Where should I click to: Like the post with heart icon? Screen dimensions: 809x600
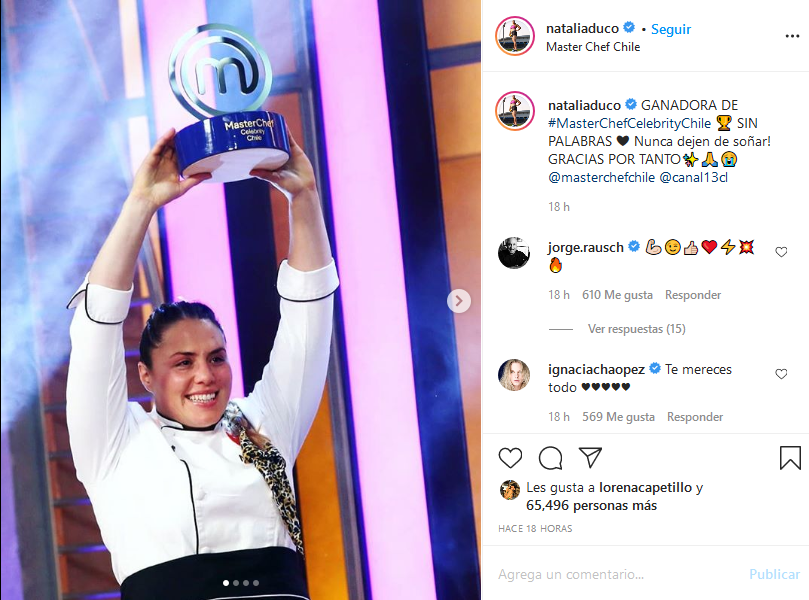[510, 458]
